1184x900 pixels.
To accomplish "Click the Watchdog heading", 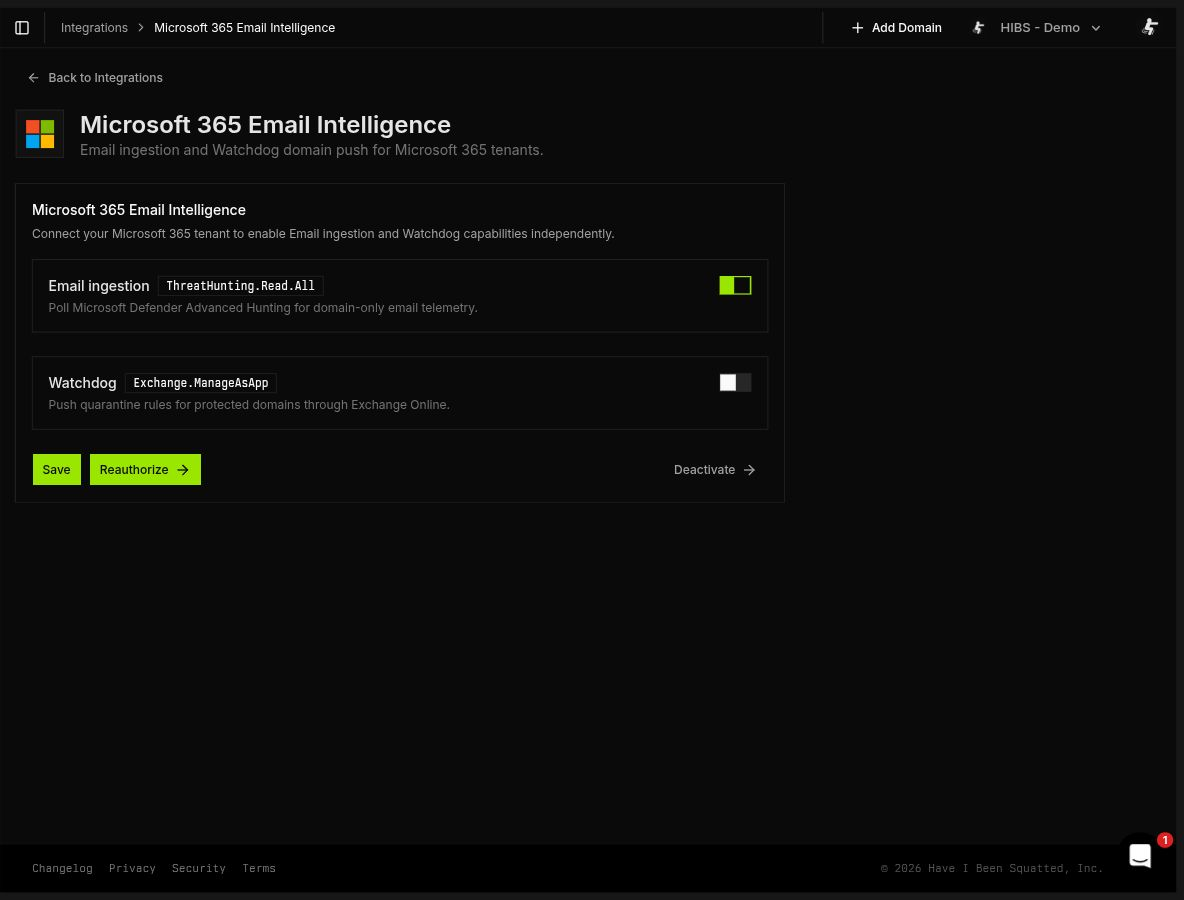I will (82, 383).
